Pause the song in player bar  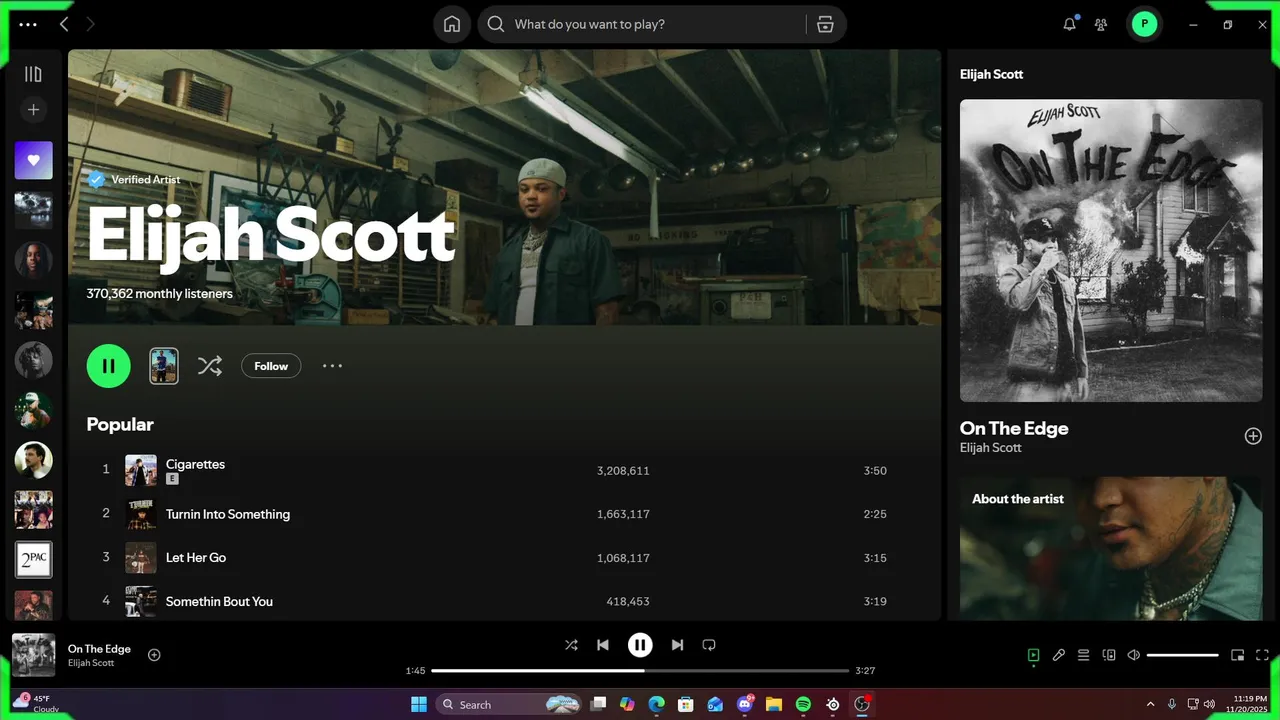640,645
